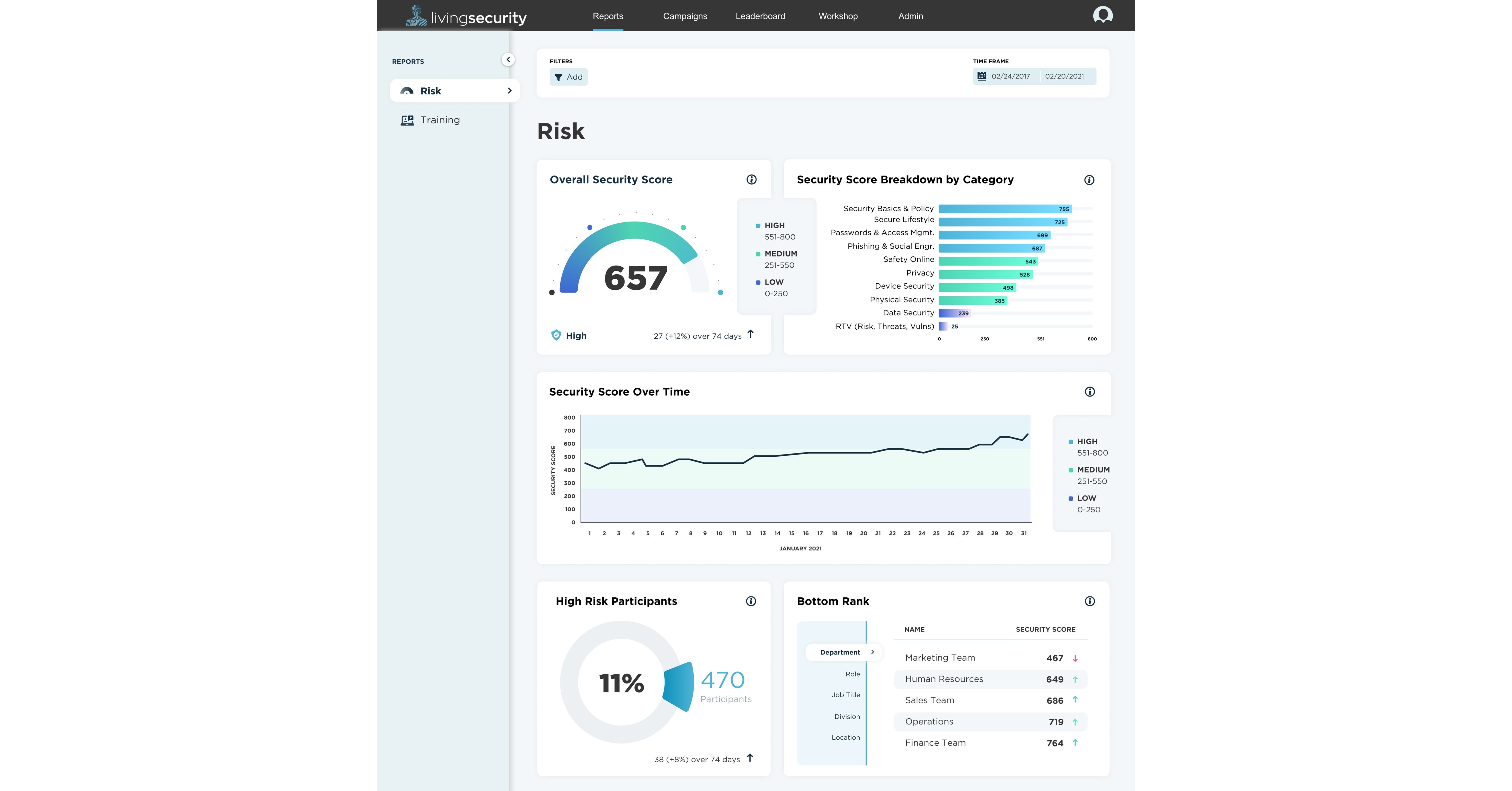Click the info icon on Security Score Over Time card
This screenshot has width=1512, height=791.
click(1090, 392)
